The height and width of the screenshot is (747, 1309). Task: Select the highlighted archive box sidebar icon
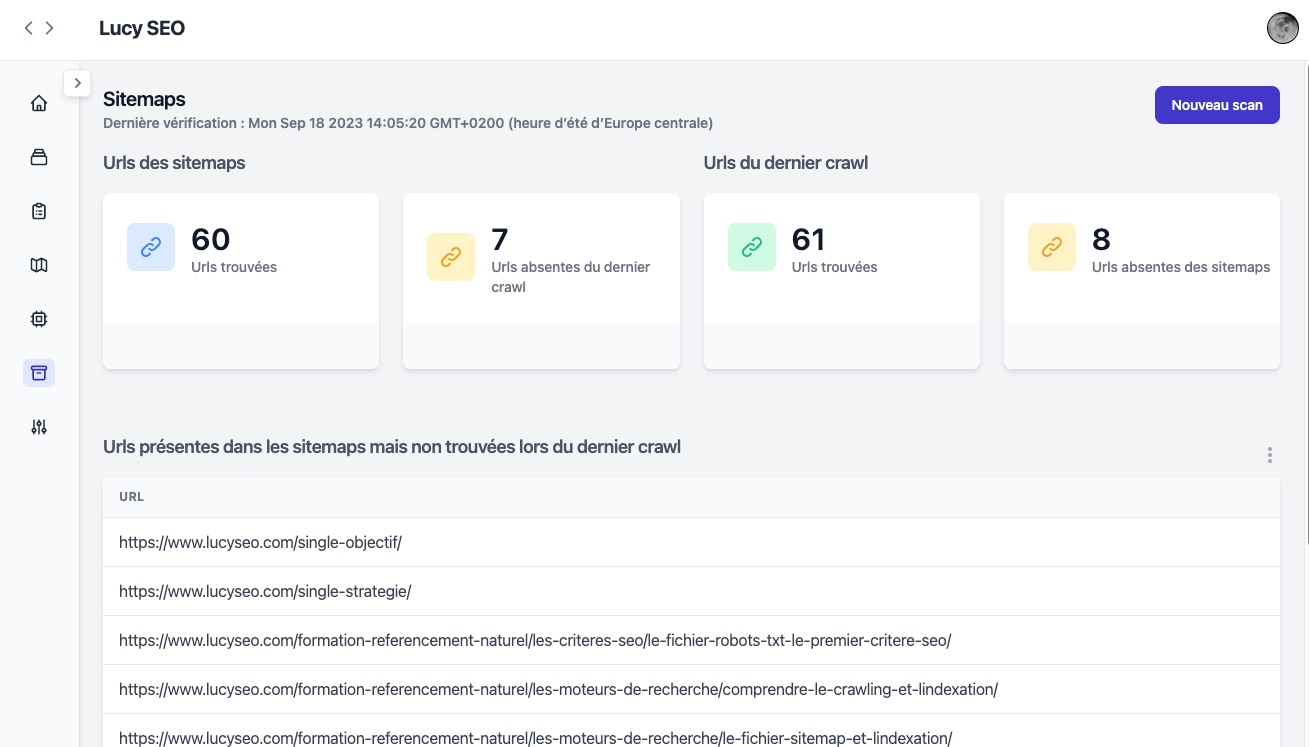coord(39,373)
